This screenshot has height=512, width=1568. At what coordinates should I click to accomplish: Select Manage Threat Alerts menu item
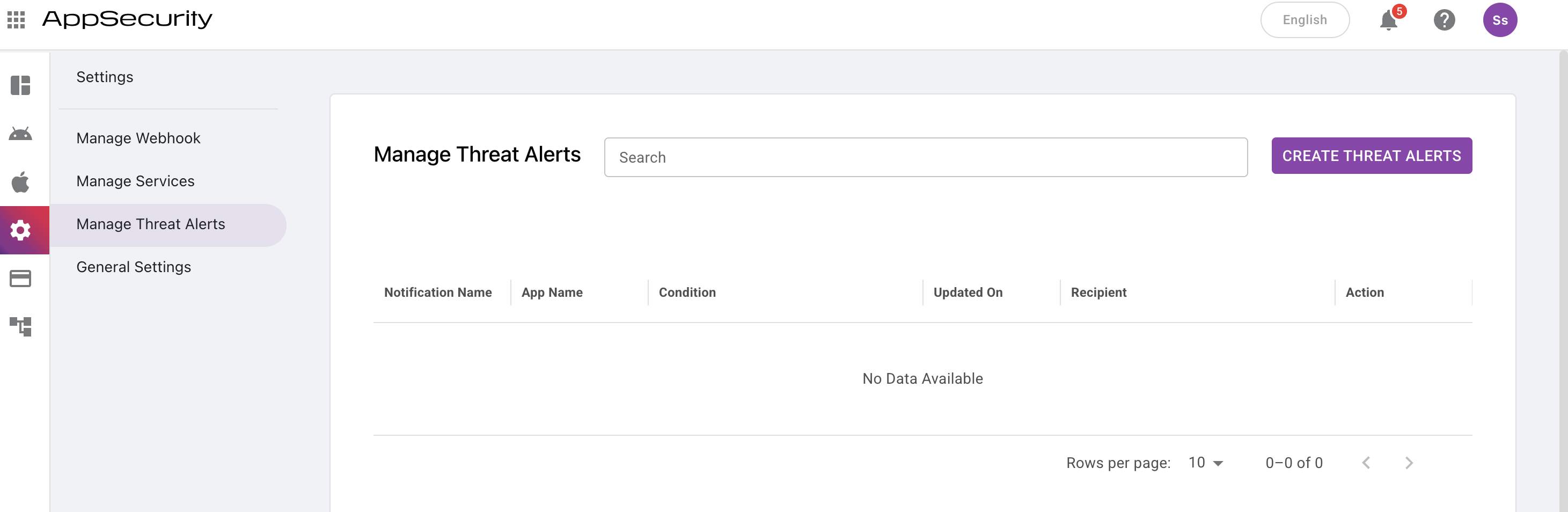tap(150, 224)
